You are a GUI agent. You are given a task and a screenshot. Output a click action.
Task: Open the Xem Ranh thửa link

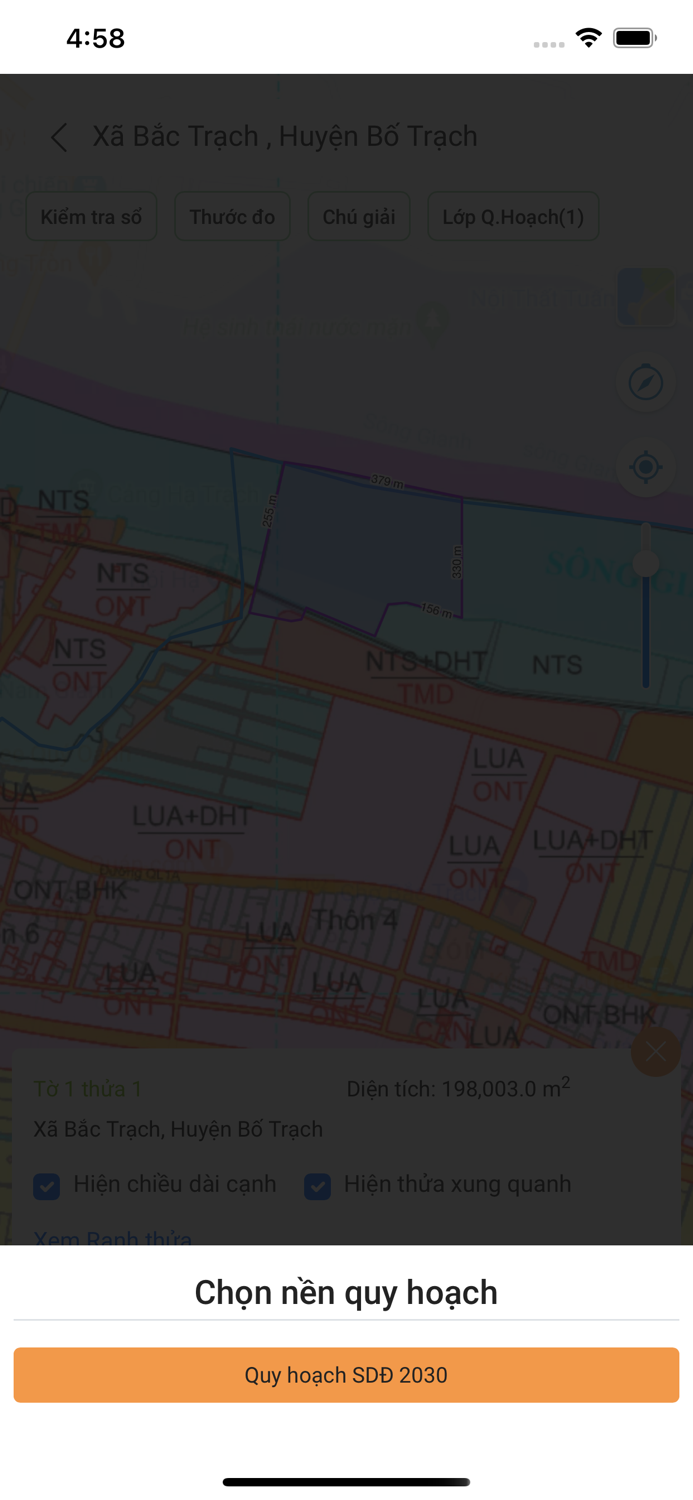point(113,1238)
